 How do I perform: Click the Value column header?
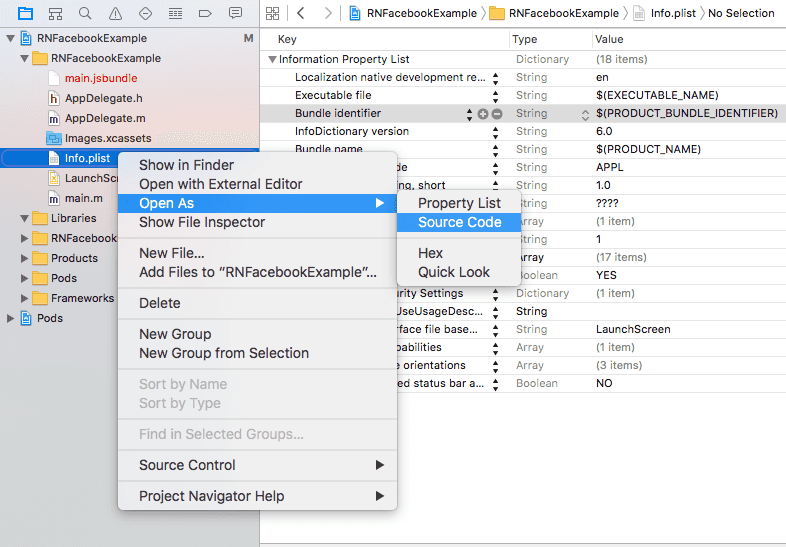click(609, 39)
